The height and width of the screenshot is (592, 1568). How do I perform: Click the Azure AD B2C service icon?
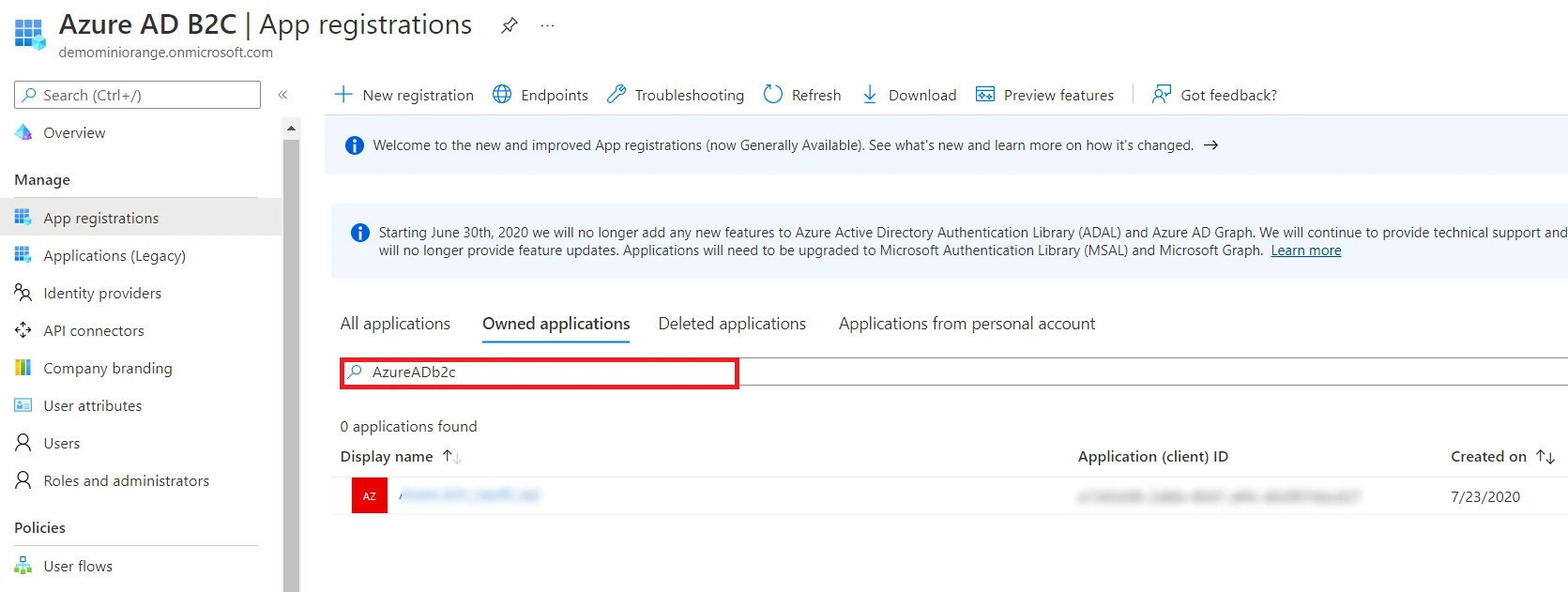tap(30, 34)
